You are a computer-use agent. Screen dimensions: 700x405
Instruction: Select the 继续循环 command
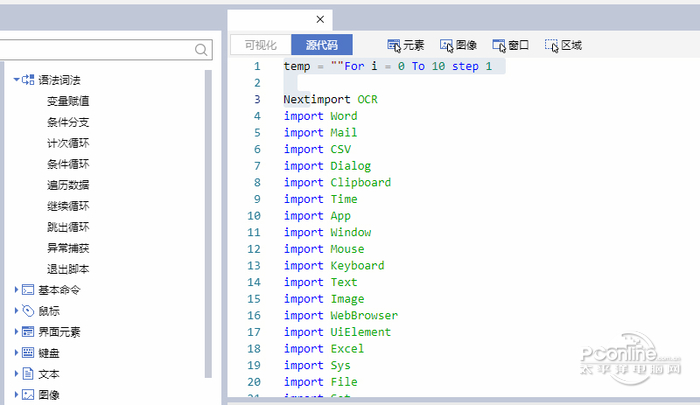tap(68, 206)
